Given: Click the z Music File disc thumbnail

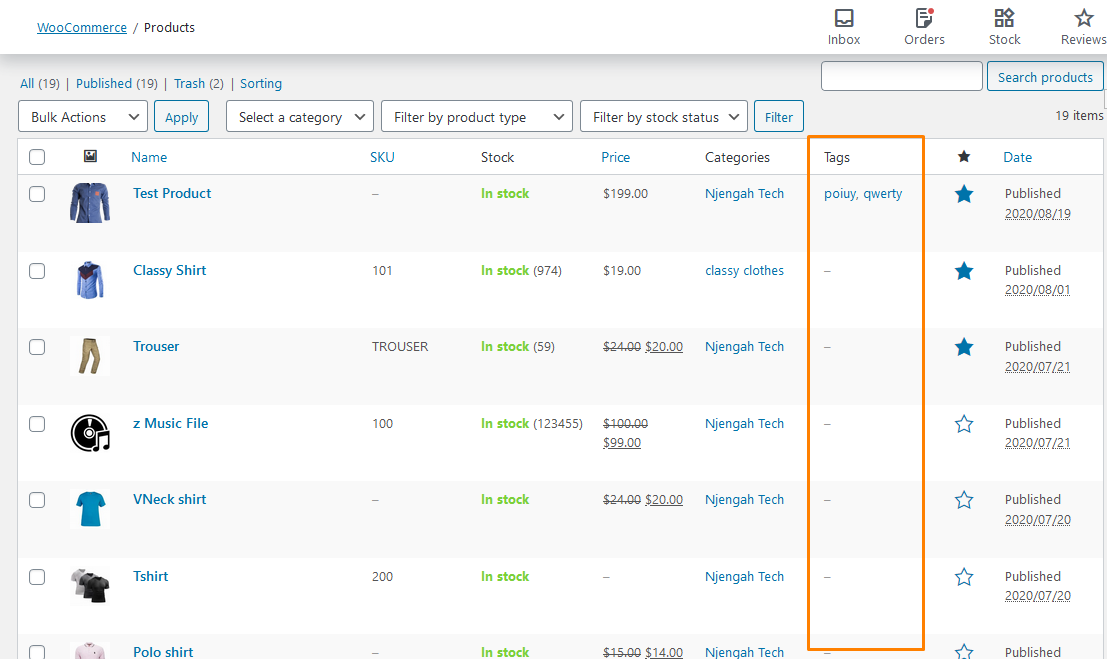Looking at the screenshot, I should tap(90, 433).
